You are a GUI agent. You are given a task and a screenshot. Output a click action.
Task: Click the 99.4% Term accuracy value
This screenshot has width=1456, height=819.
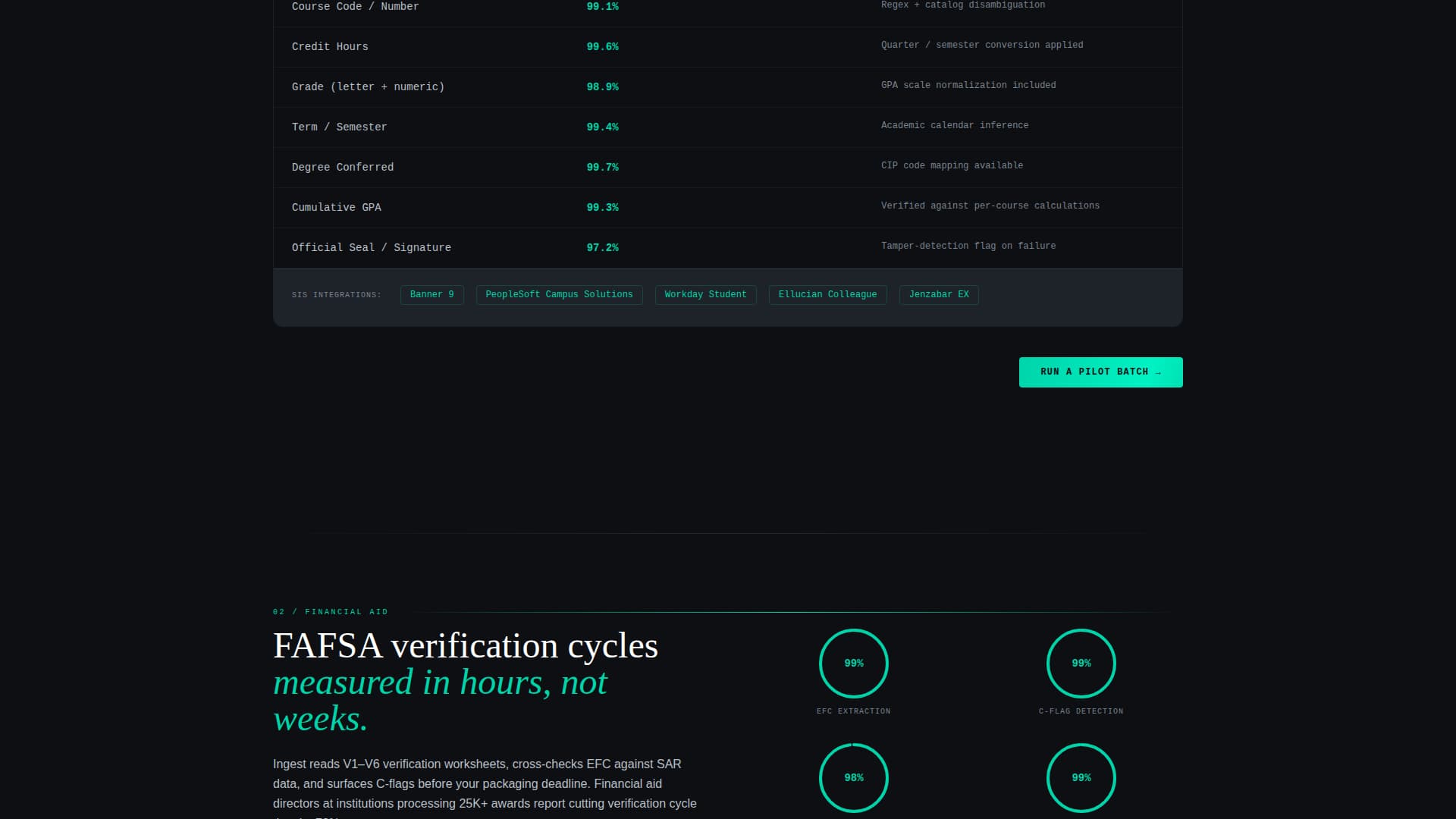click(x=603, y=127)
